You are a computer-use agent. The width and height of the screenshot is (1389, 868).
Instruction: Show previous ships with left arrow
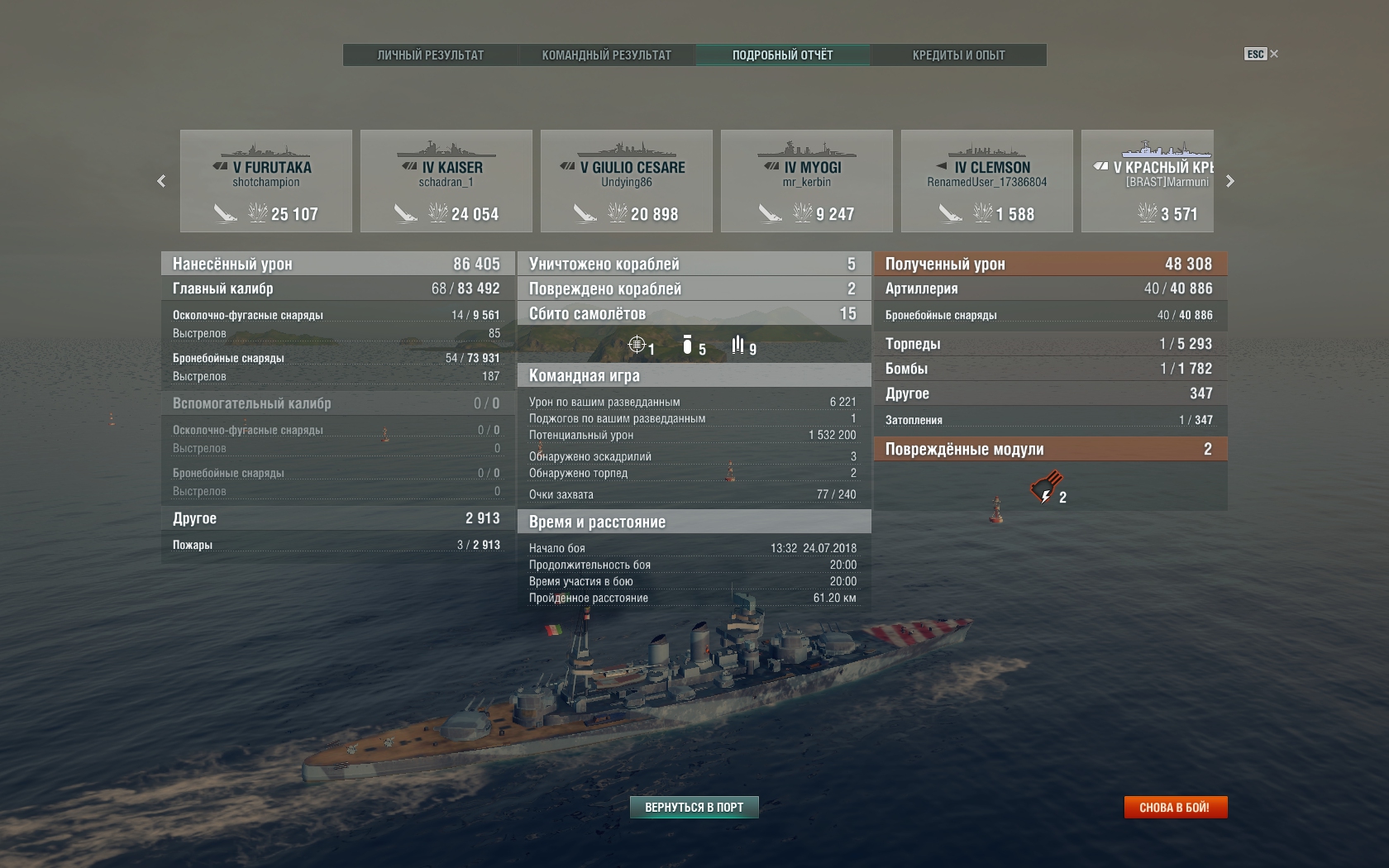pyautogui.click(x=161, y=181)
